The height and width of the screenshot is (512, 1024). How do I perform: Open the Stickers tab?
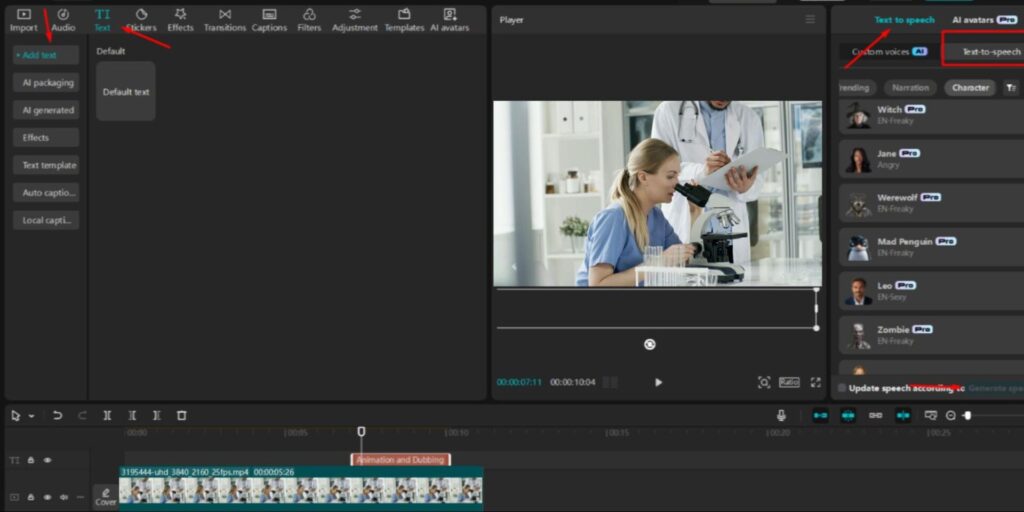point(141,20)
